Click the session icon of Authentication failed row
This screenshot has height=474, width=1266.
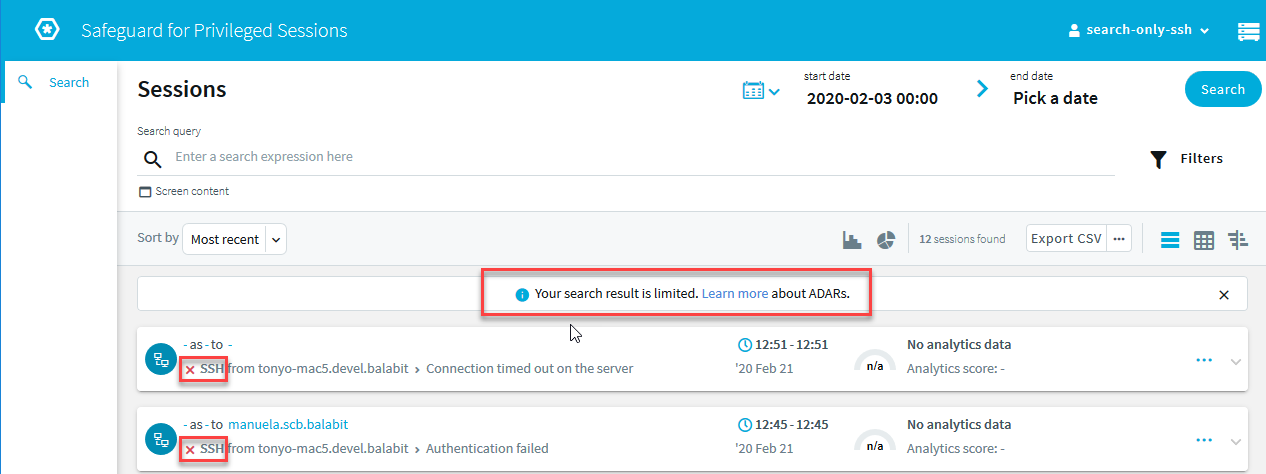(160, 439)
